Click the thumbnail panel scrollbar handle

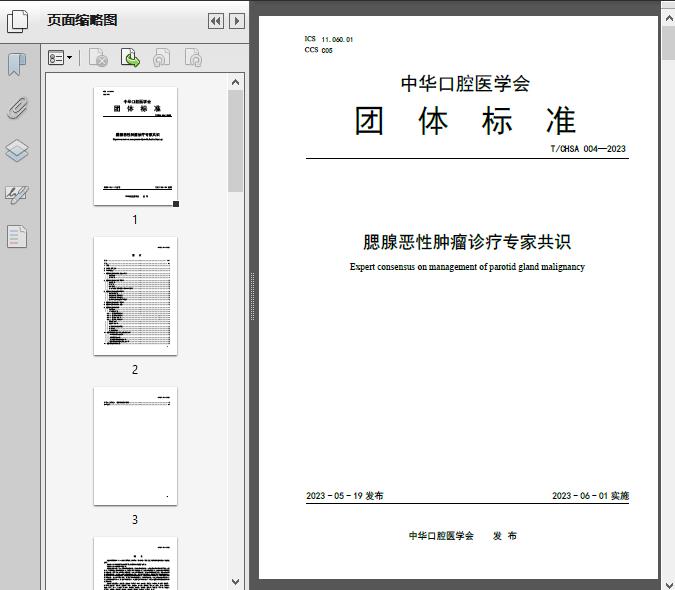pos(235,141)
